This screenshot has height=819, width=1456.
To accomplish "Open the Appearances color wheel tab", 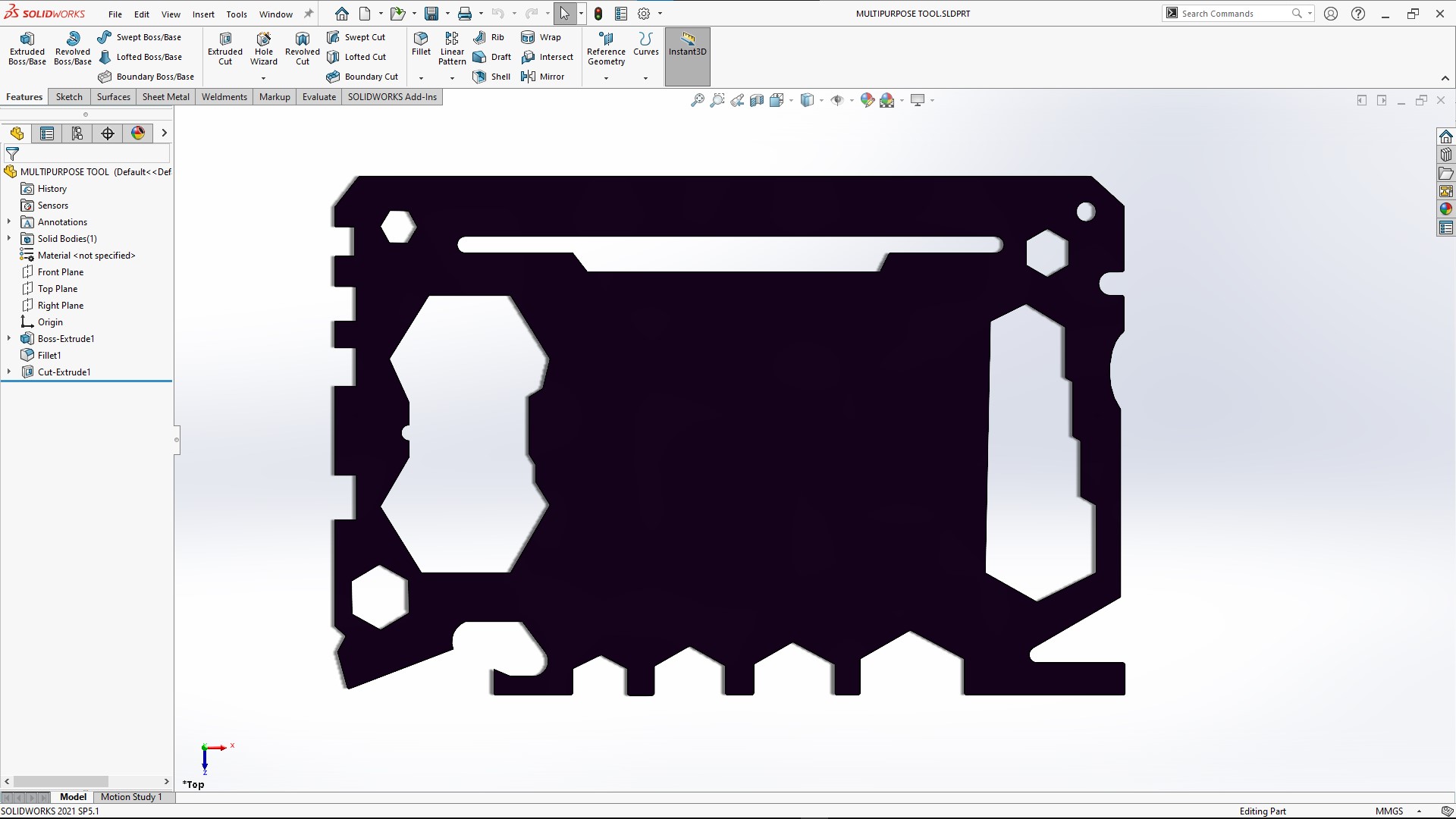I will click(x=138, y=133).
